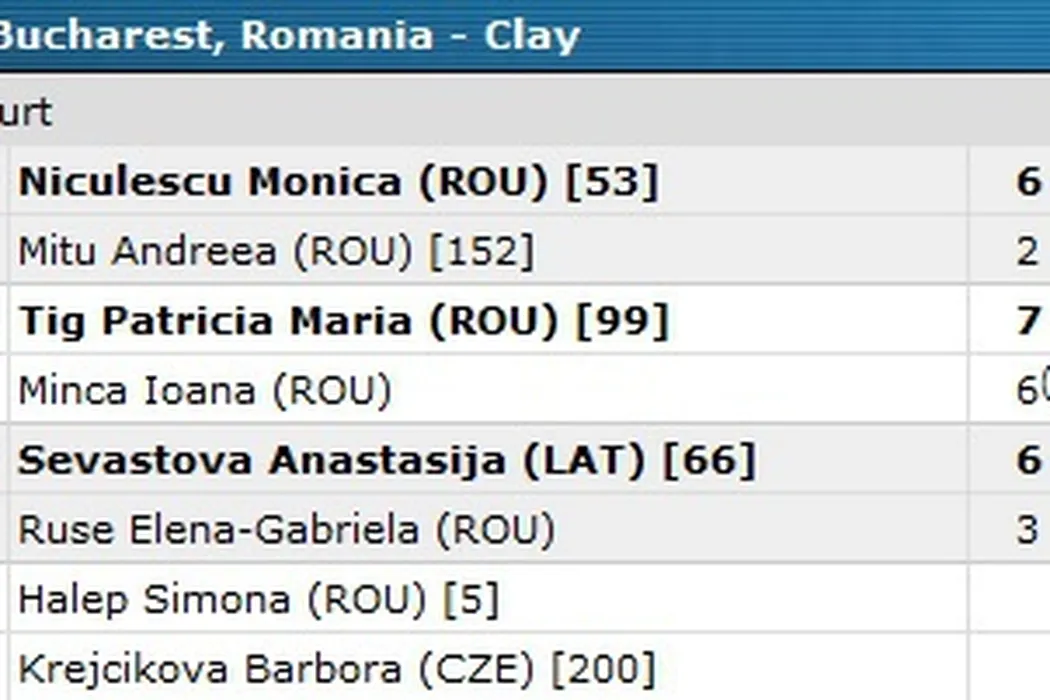The height and width of the screenshot is (700, 1050).
Task: Click the [200] ranking beside Krejcikova Barbora
Action: pos(604,668)
